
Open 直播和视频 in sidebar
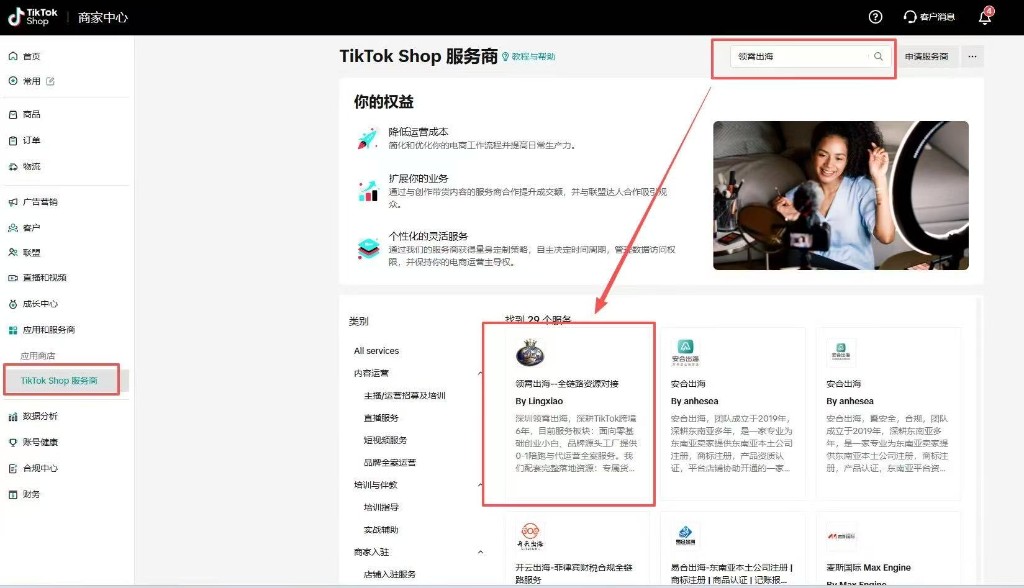coord(44,278)
